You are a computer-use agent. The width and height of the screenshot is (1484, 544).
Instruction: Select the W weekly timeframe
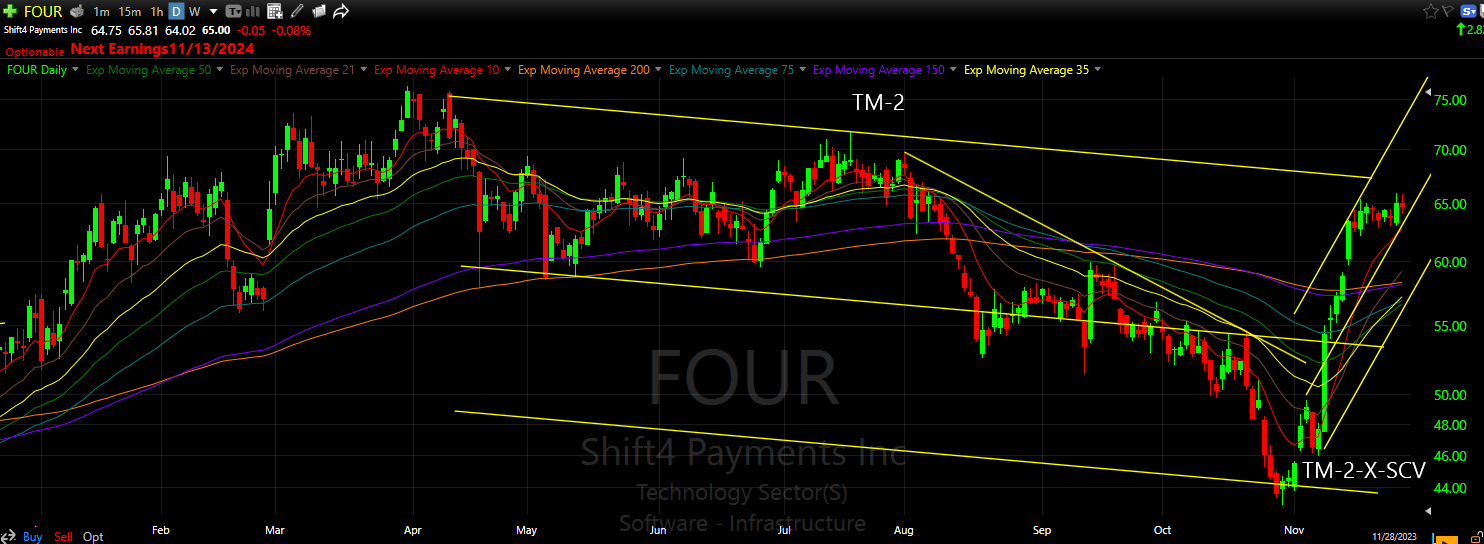pos(194,11)
